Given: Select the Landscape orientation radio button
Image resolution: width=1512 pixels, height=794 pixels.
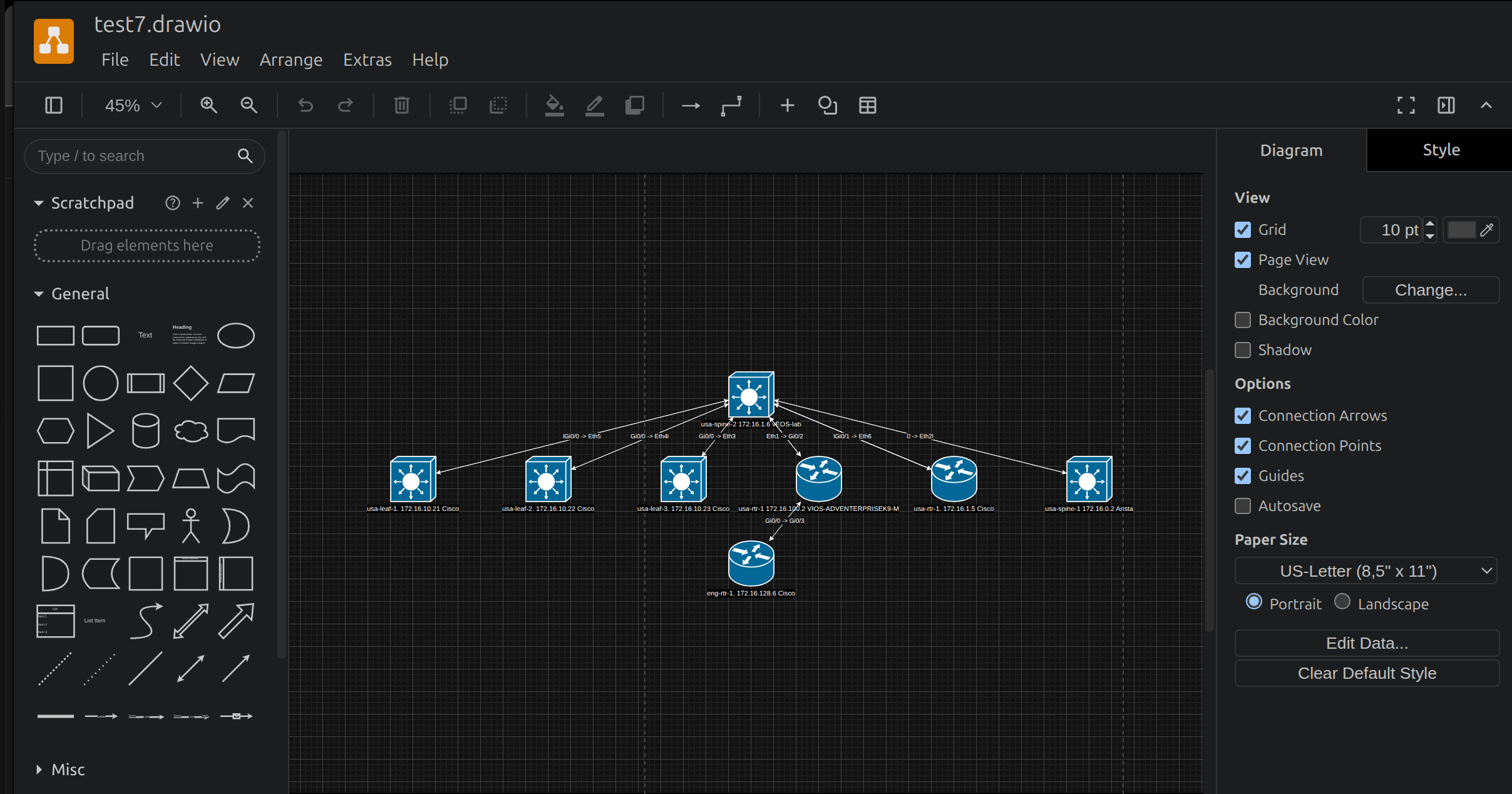Looking at the screenshot, I should click(x=1342, y=602).
